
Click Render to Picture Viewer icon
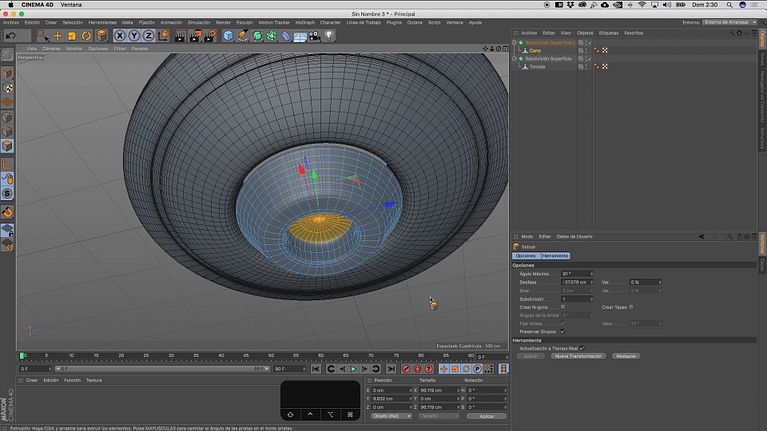click(x=195, y=36)
